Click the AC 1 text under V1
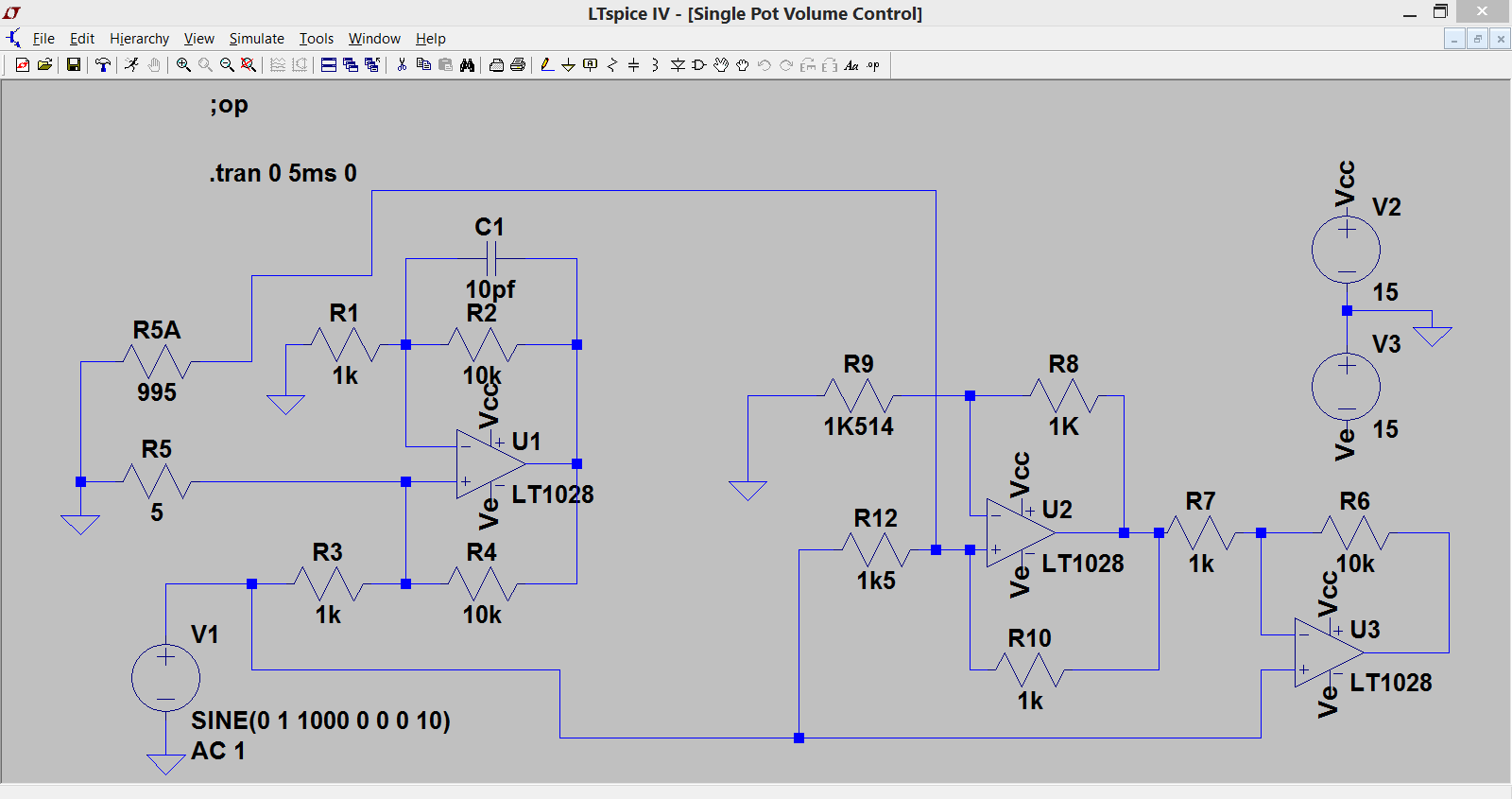 point(218,751)
